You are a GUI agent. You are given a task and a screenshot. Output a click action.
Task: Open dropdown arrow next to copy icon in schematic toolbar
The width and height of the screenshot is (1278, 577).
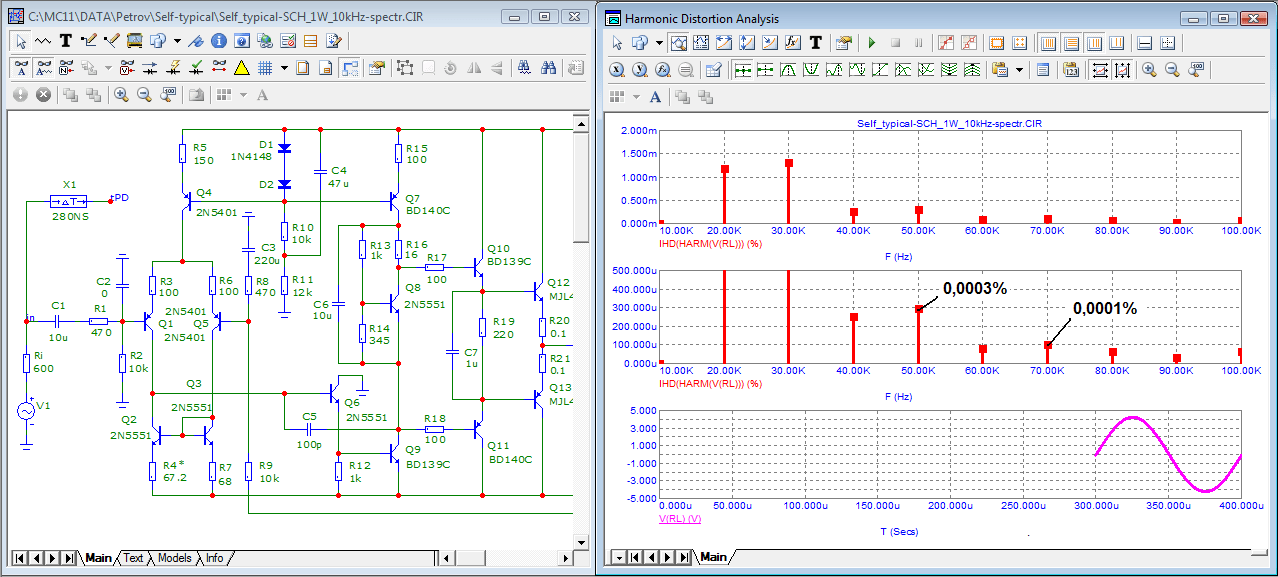pyautogui.click(x=177, y=41)
